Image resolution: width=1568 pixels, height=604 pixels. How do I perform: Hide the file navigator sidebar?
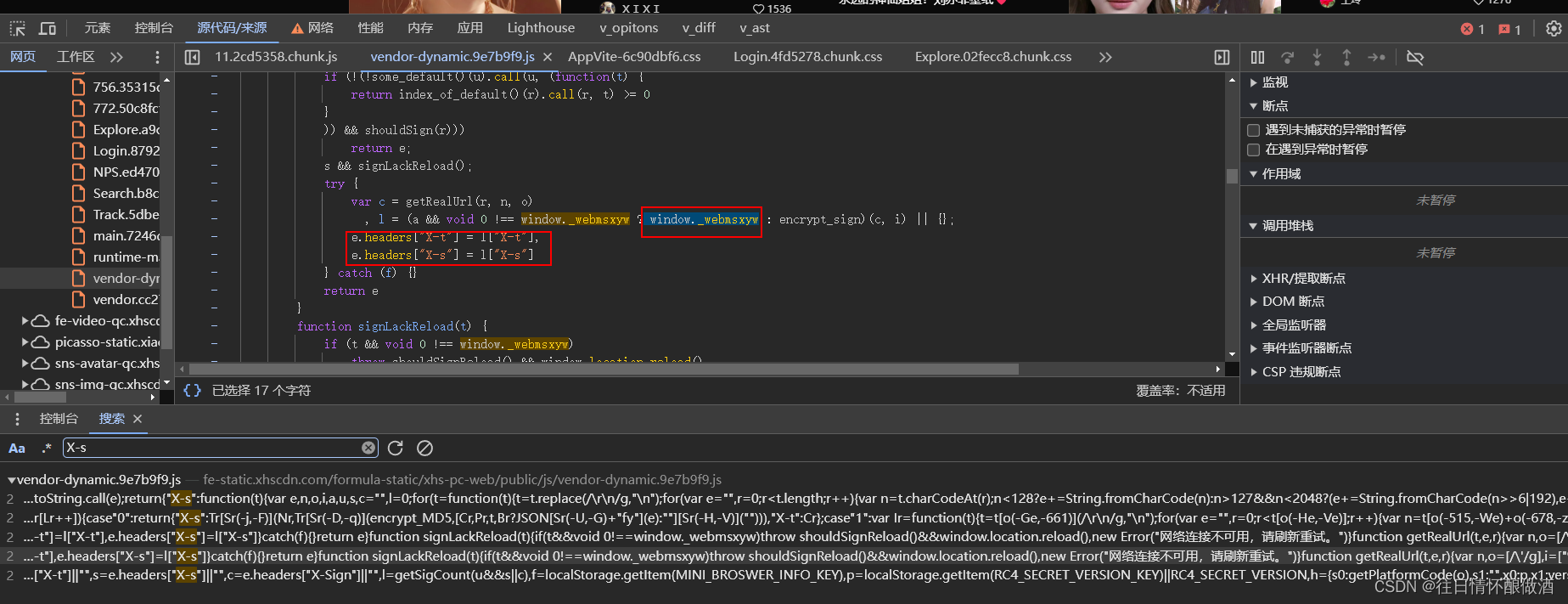click(193, 57)
